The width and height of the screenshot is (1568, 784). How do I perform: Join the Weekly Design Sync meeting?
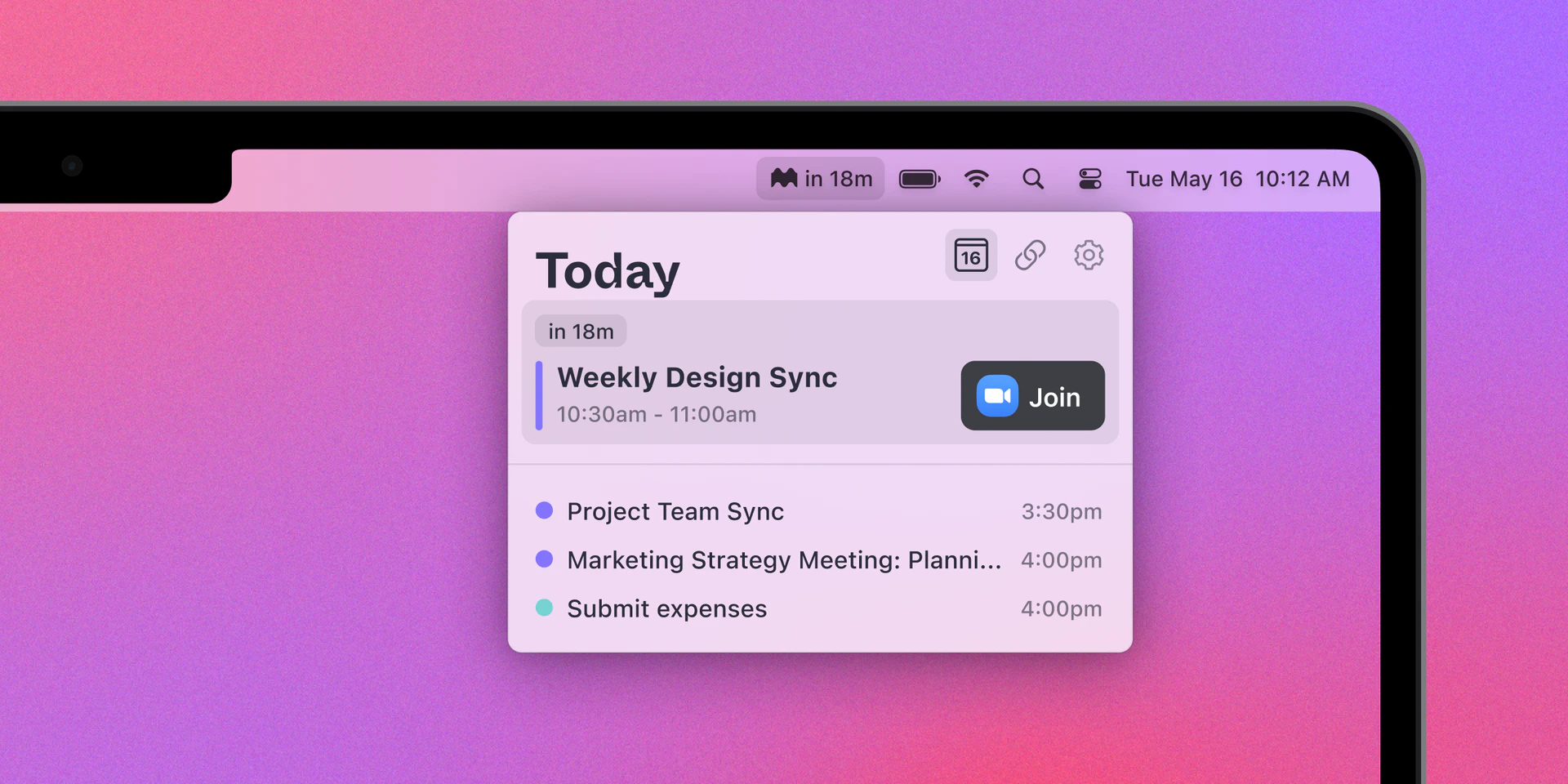click(x=1032, y=396)
